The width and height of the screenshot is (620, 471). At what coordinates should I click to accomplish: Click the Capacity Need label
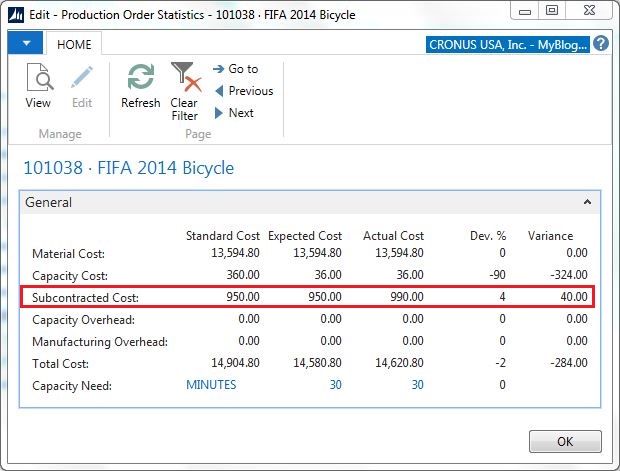click(x=72, y=386)
